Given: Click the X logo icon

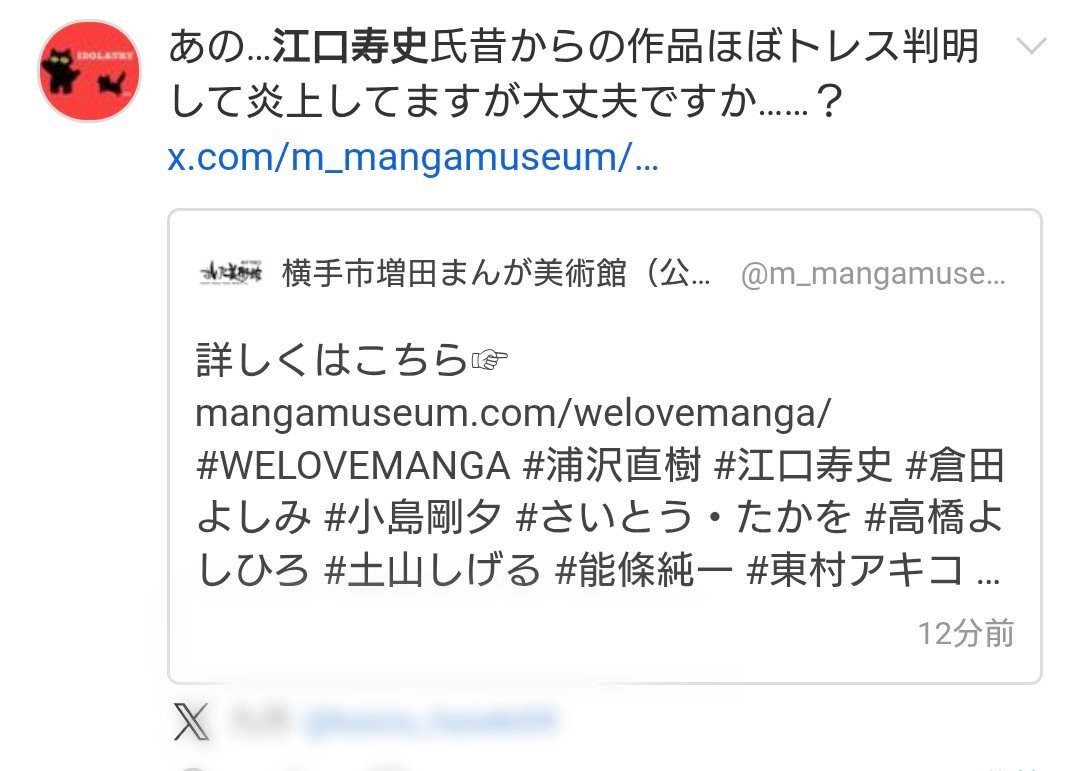Looking at the screenshot, I should (191, 721).
